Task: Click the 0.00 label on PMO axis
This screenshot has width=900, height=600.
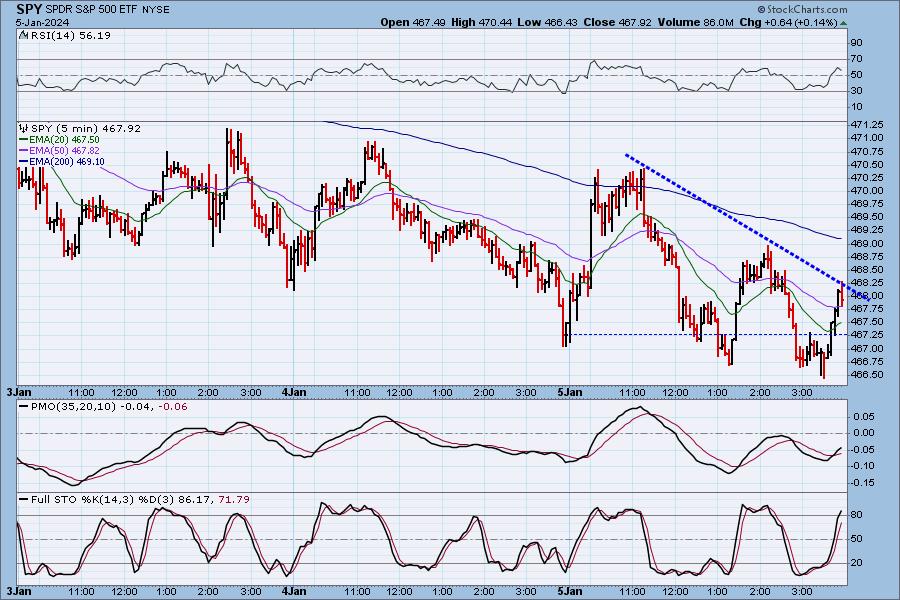Action: coord(864,433)
